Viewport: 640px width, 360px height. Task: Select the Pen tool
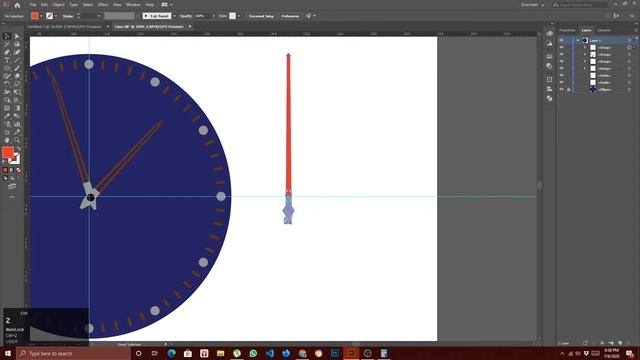coord(7,52)
